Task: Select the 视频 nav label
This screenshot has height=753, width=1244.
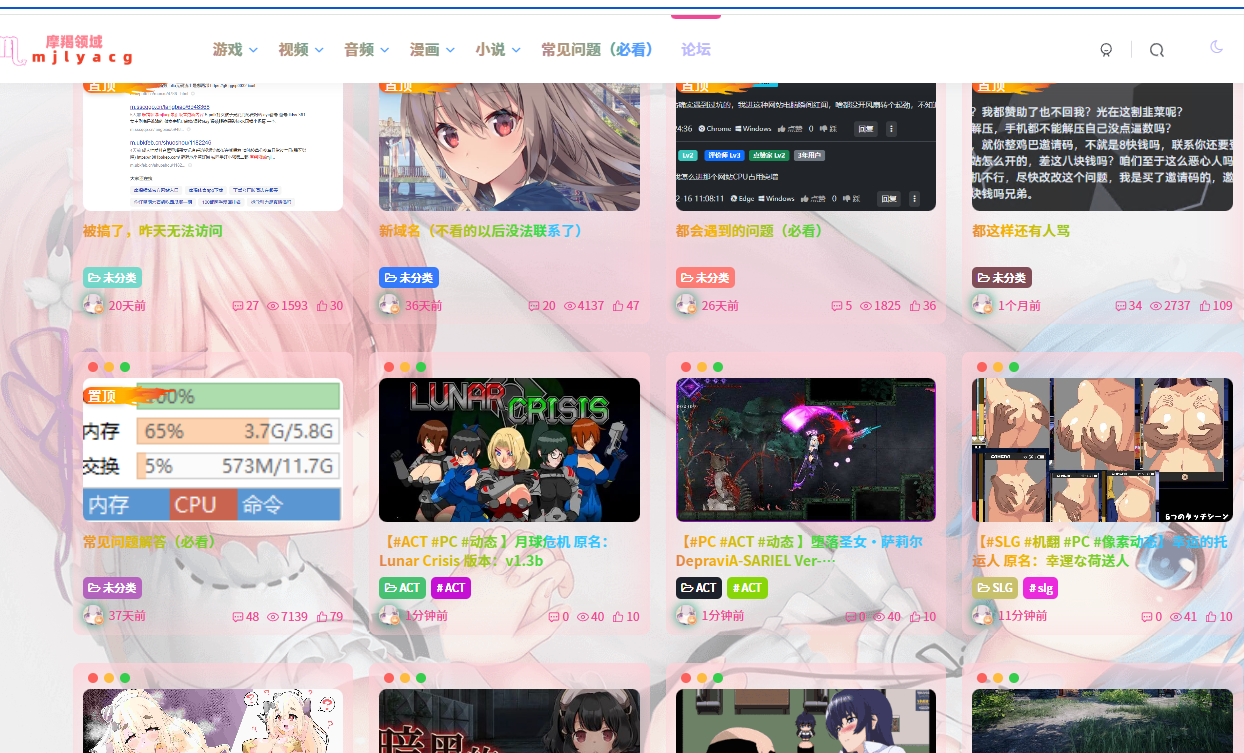Action: 293,50
